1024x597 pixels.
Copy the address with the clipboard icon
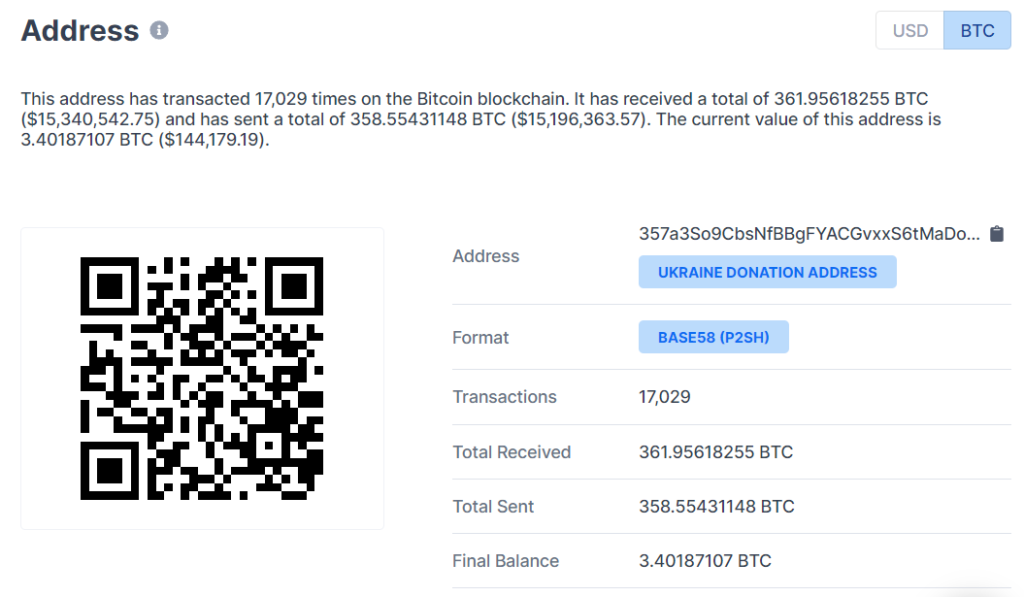coord(997,234)
